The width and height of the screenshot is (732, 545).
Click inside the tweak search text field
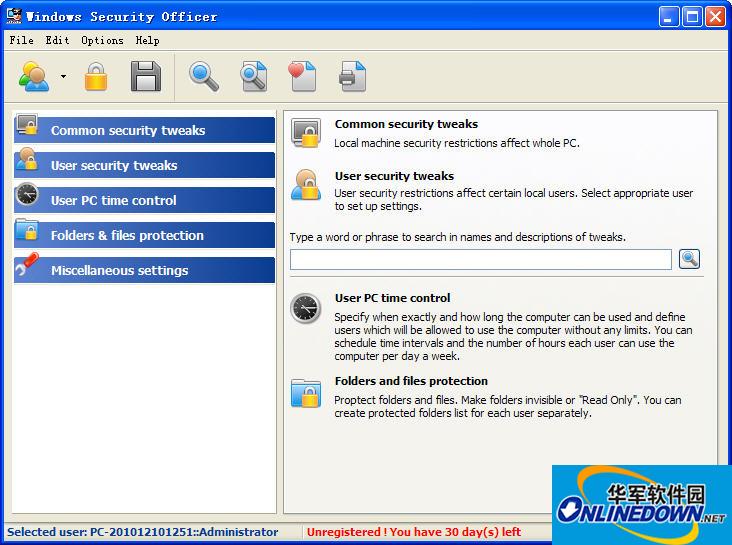(480, 260)
